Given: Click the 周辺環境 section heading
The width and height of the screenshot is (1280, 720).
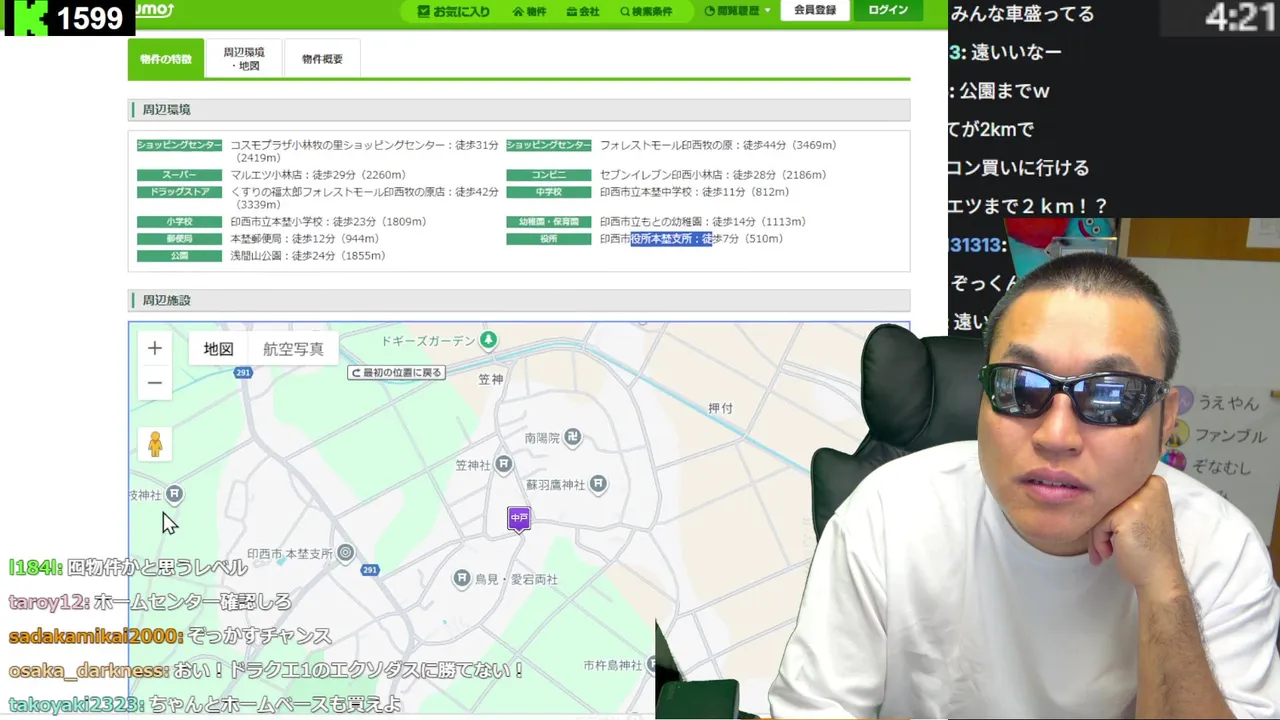Looking at the screenshot, I should point(166,110).
